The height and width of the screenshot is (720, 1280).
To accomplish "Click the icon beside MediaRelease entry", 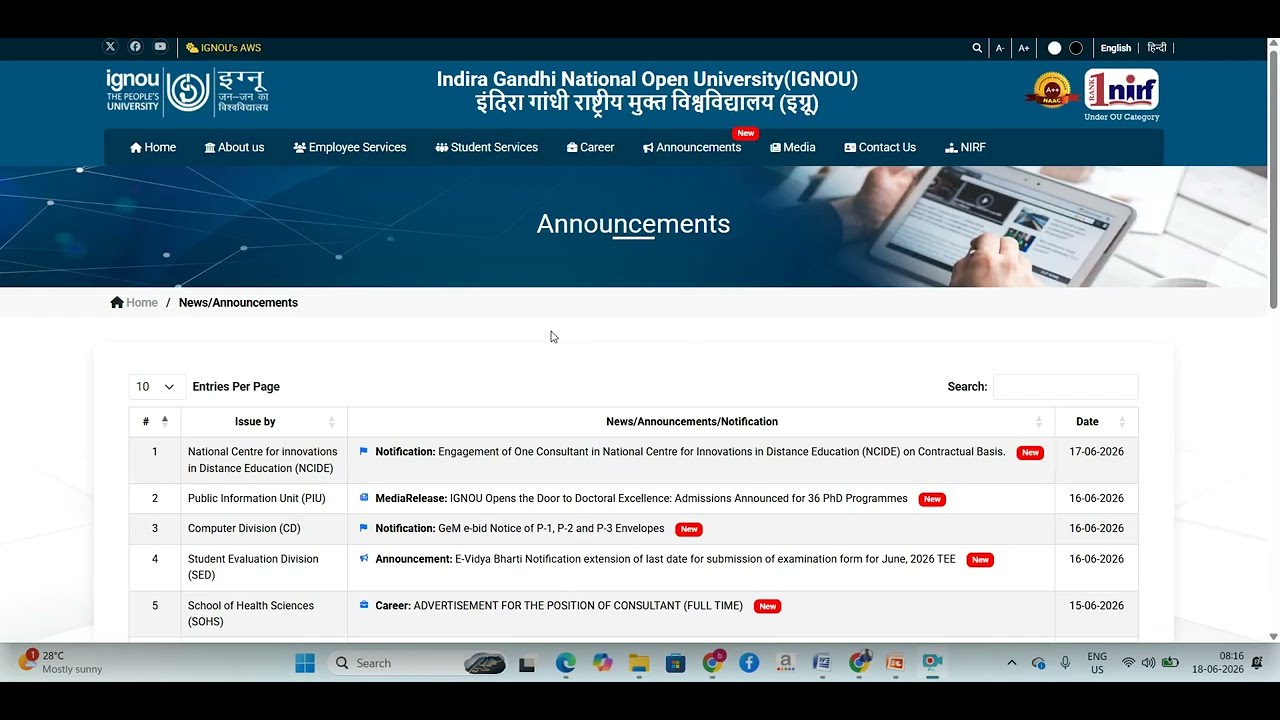I will 364,497.
